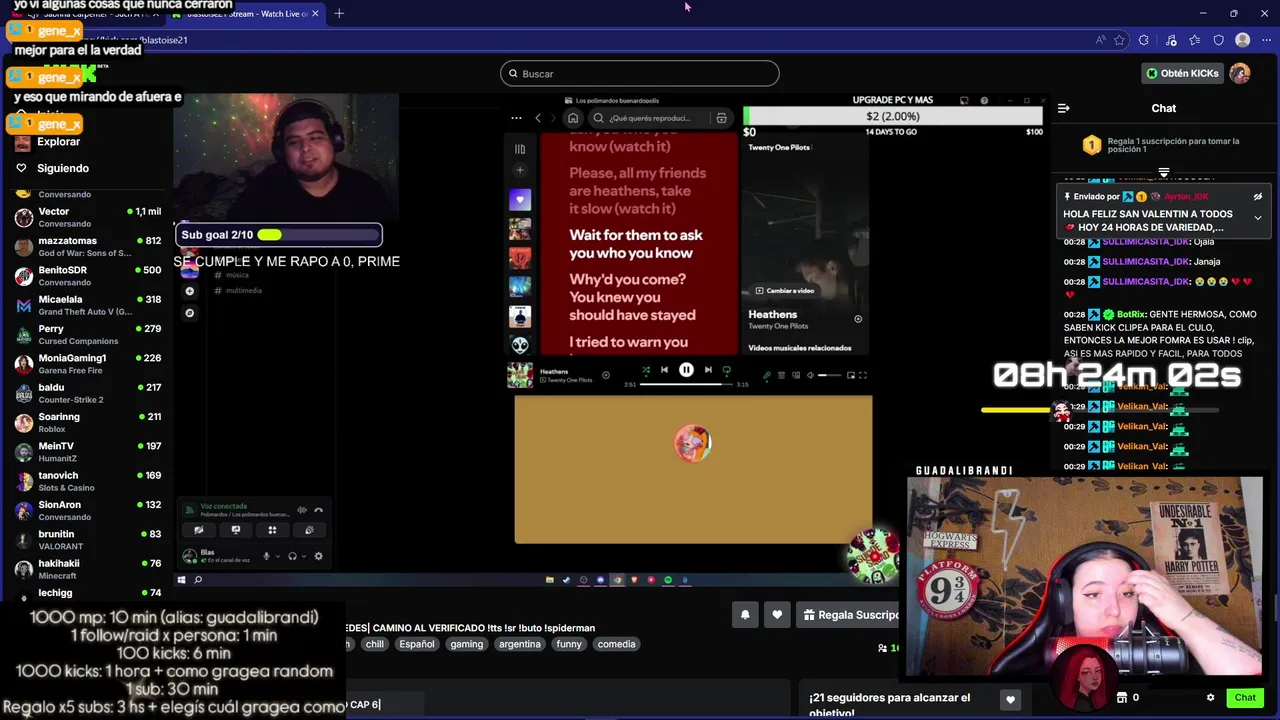
Task: Seek on Spotify track progress bar
Action: [x=686, y=384]
